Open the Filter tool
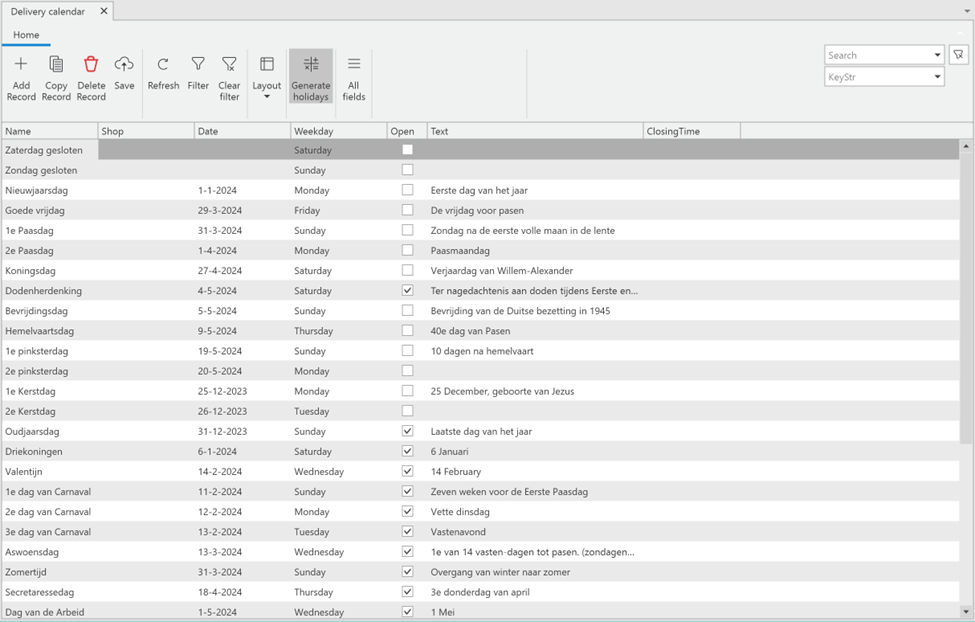The width and height of the screenshot is (975, 622). (198, 66)
